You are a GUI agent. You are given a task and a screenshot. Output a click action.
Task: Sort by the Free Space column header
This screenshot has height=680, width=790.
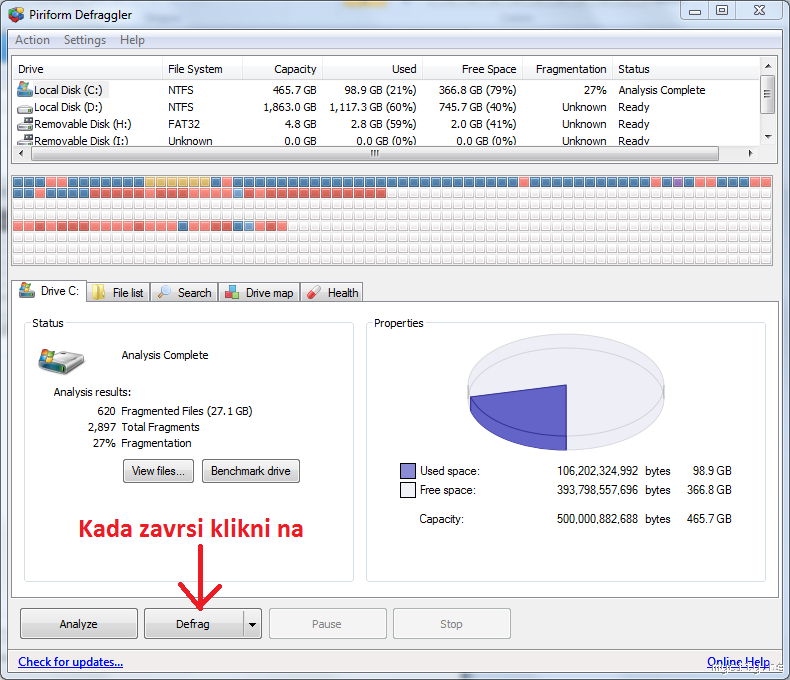tap(473, 69)
